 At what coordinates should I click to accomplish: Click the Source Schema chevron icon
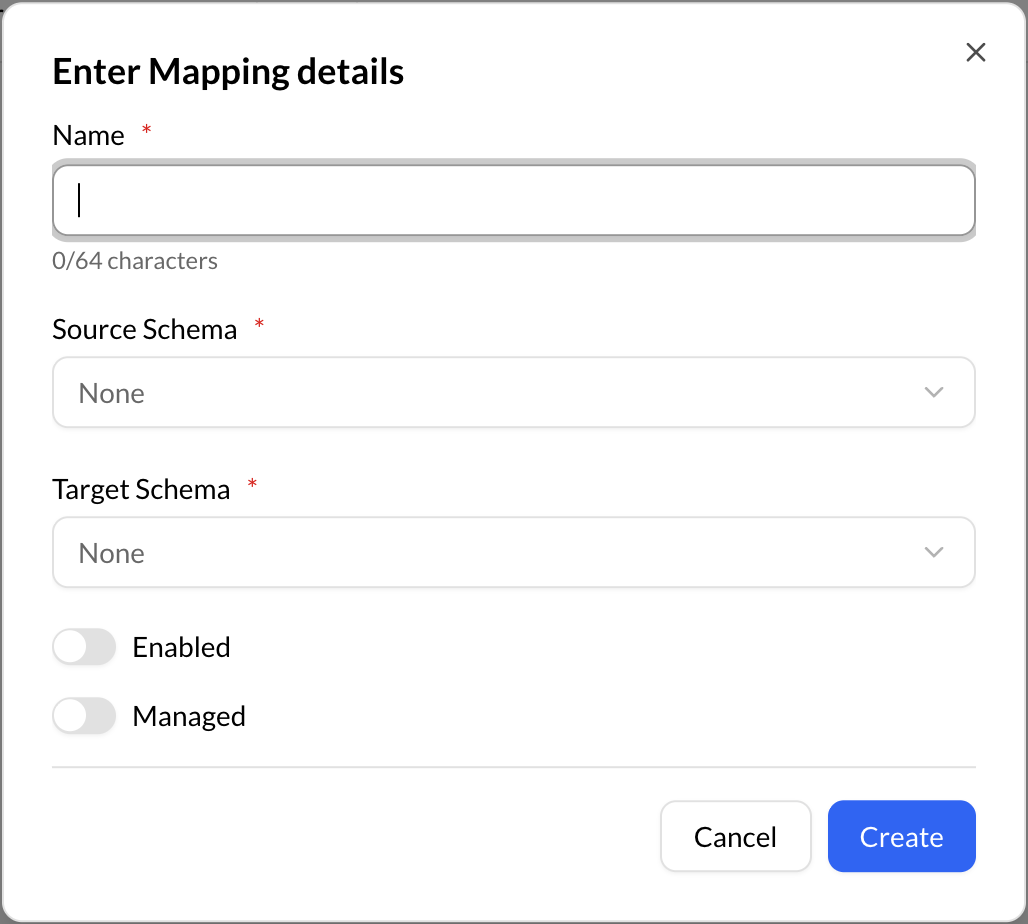click(x=934, y=392)
